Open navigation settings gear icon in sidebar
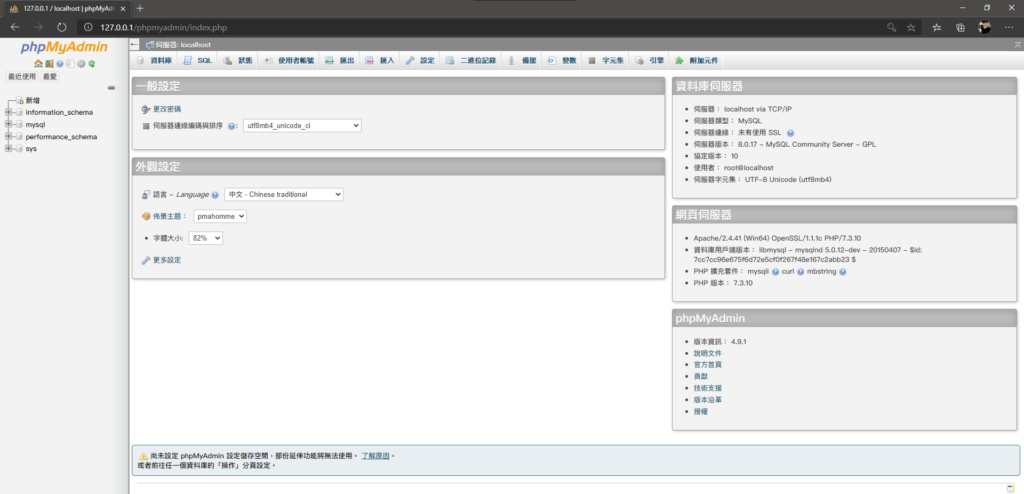 coord(81,64)
